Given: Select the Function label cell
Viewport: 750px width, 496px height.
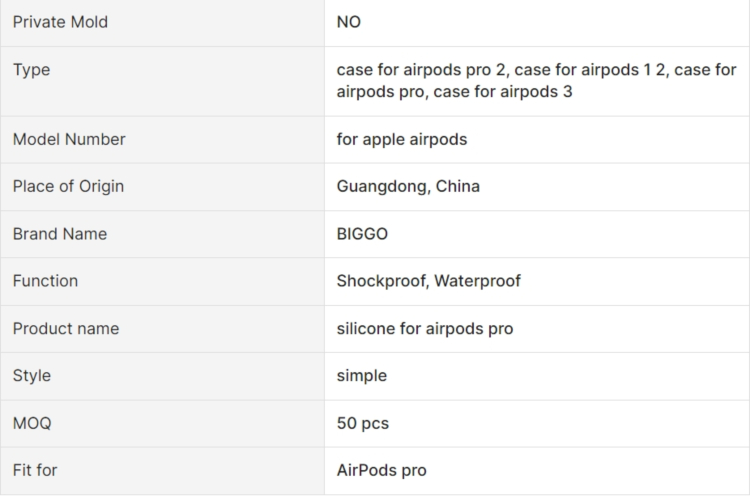Looking at the screenshot, I should (x=45, y=281).
